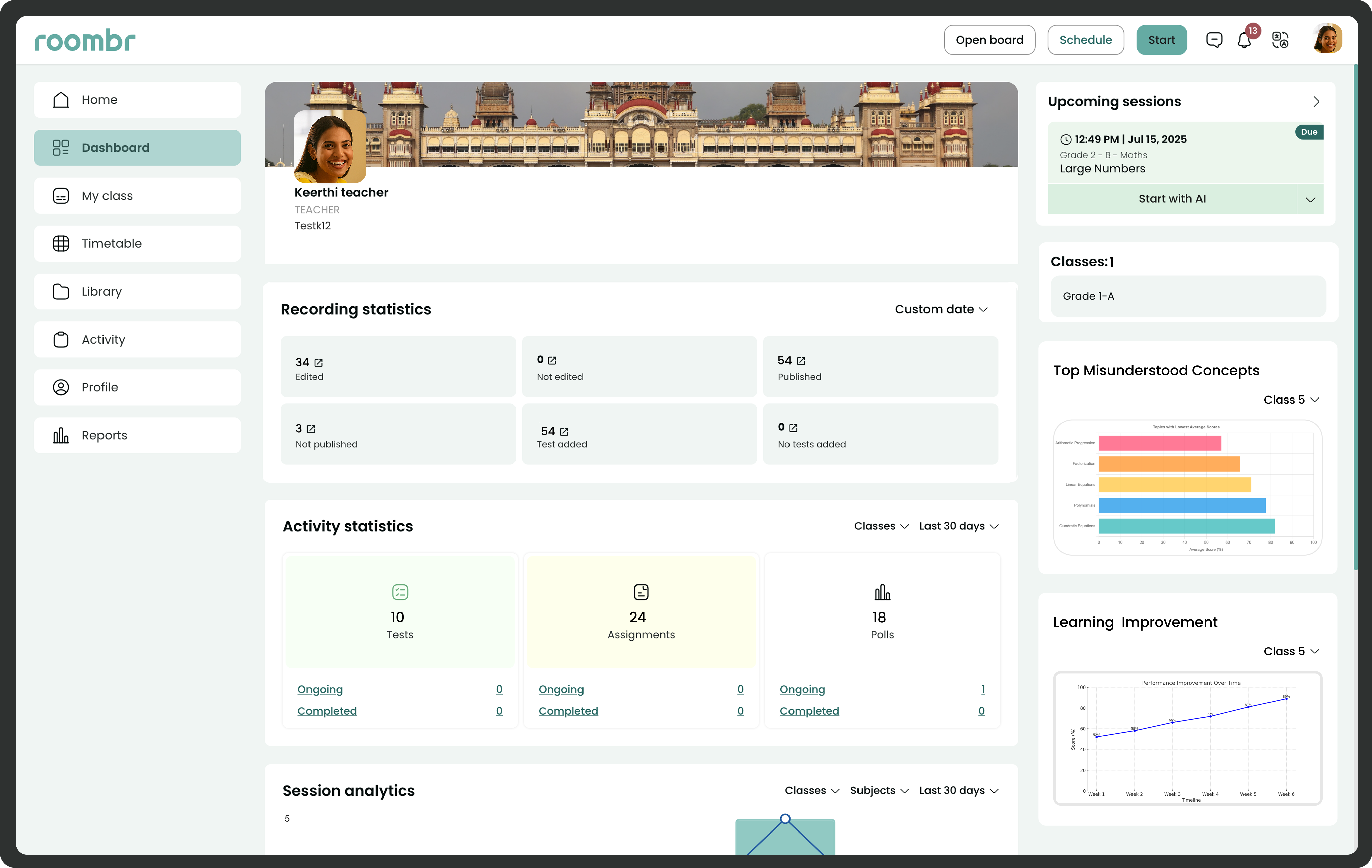Open Subjects filter in Session analytics
Viewport: 1372px width, 868px height.
point(879,791)
